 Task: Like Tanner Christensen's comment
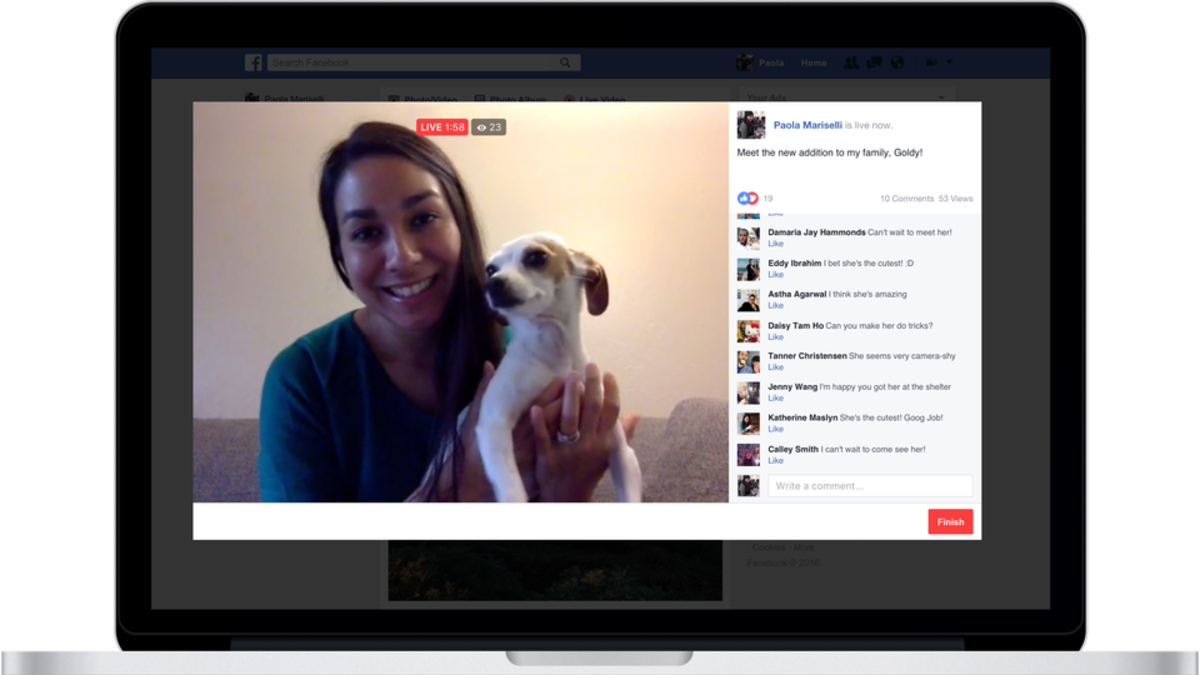point(775,368)
